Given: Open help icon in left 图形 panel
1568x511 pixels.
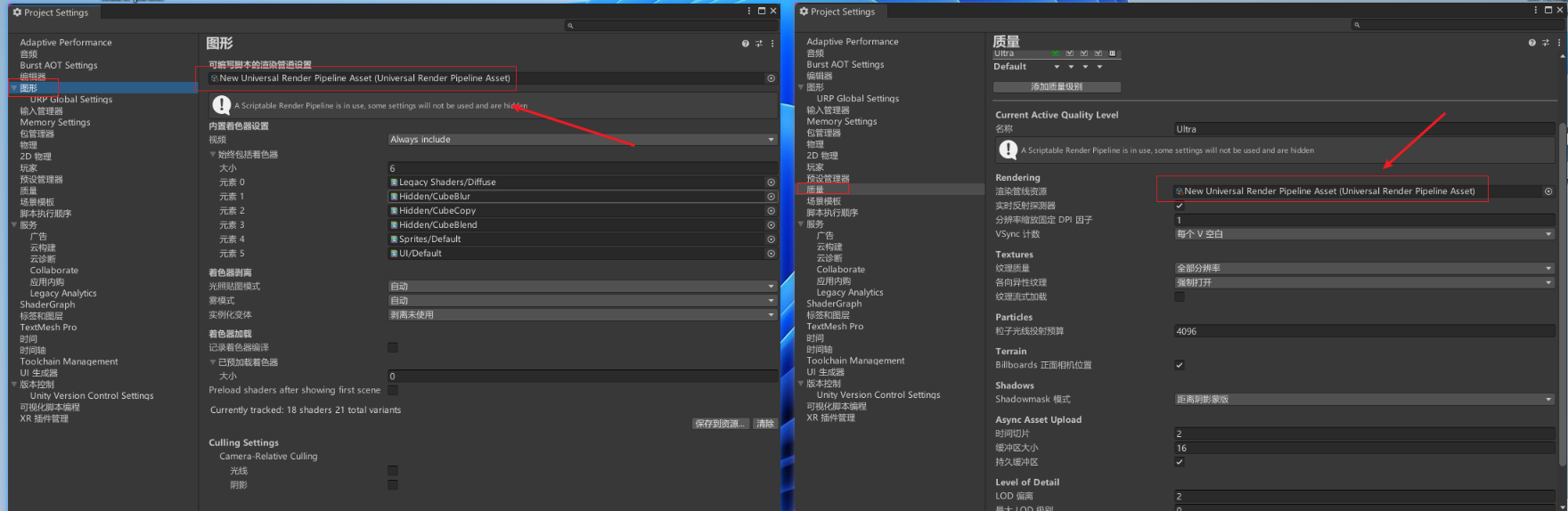Looking at the screenshot, I should 746,44.
